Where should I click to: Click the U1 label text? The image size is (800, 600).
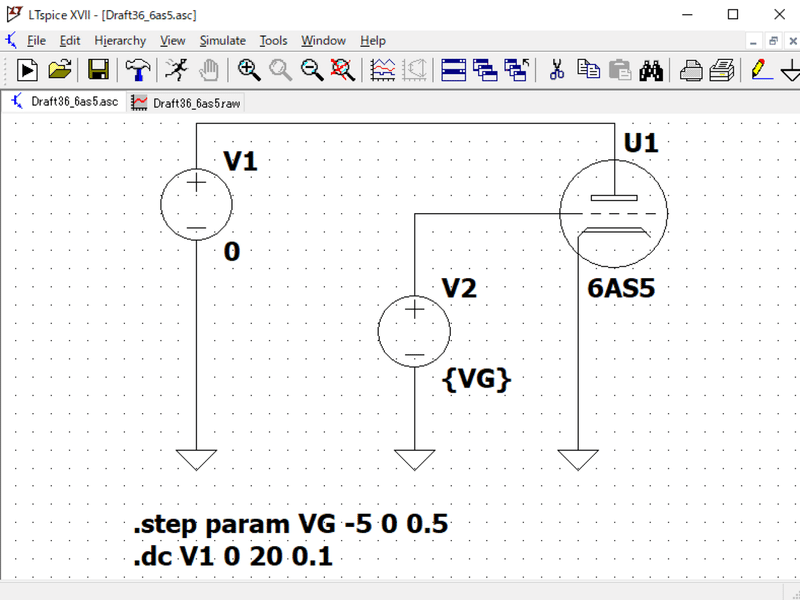641,143
